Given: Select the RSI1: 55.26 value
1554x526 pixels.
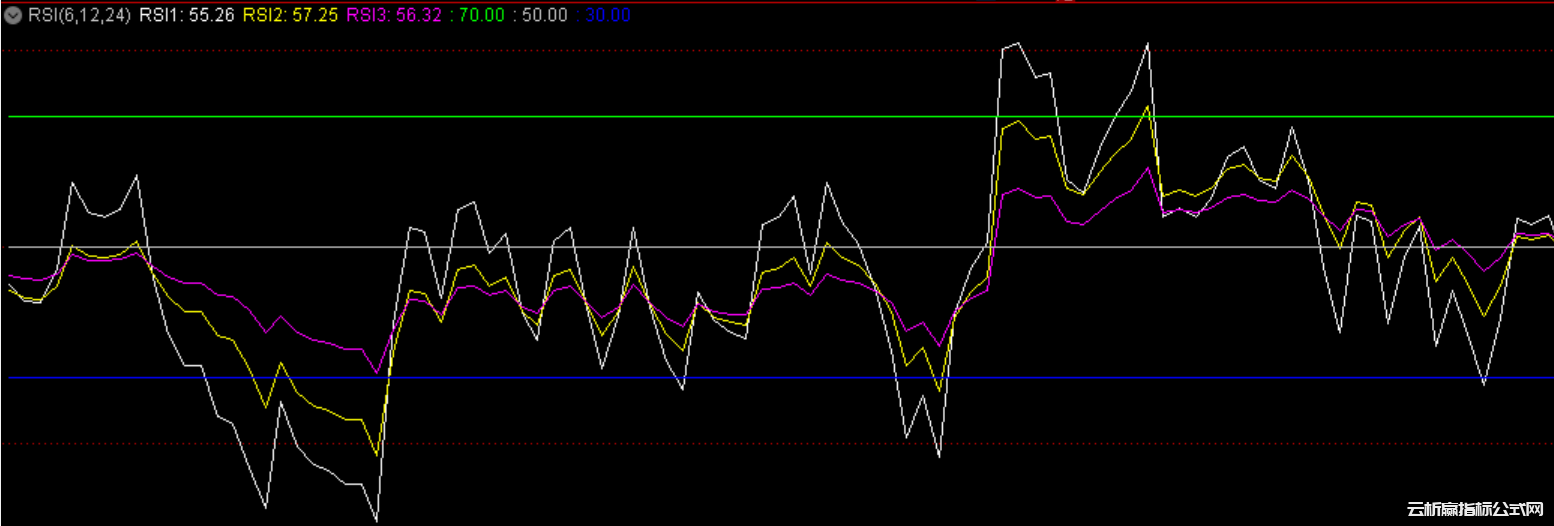Looking at the screenshot, I should [186, 16].
